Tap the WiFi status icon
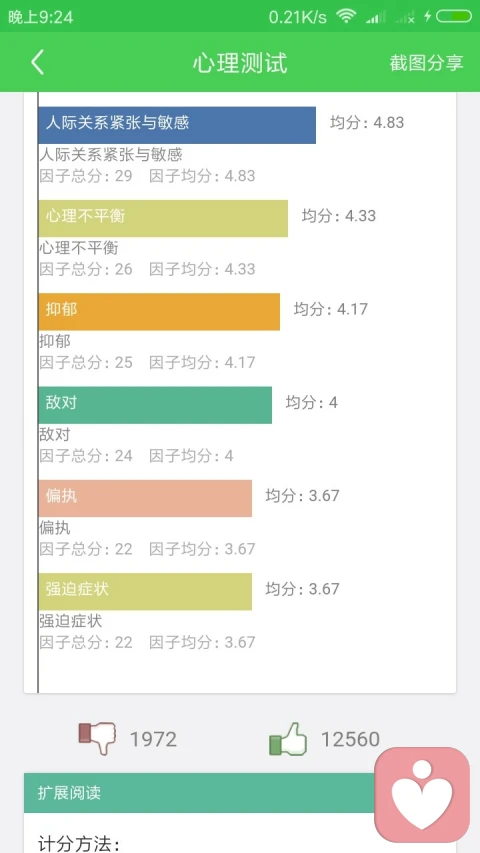 coord(346,16)
